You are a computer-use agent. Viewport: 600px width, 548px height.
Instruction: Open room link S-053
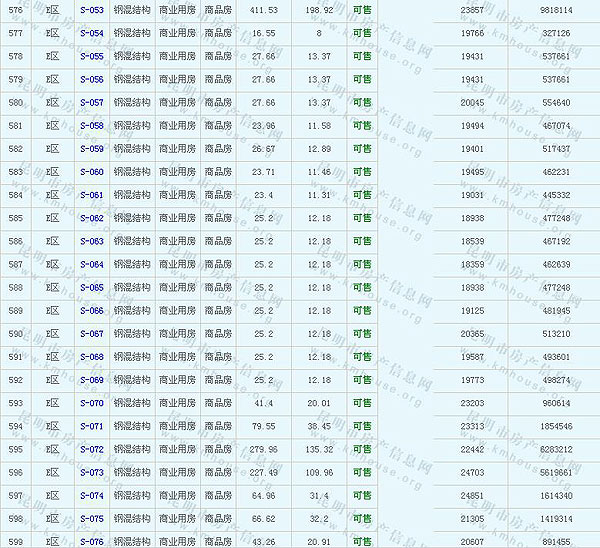tap(91, 10)
